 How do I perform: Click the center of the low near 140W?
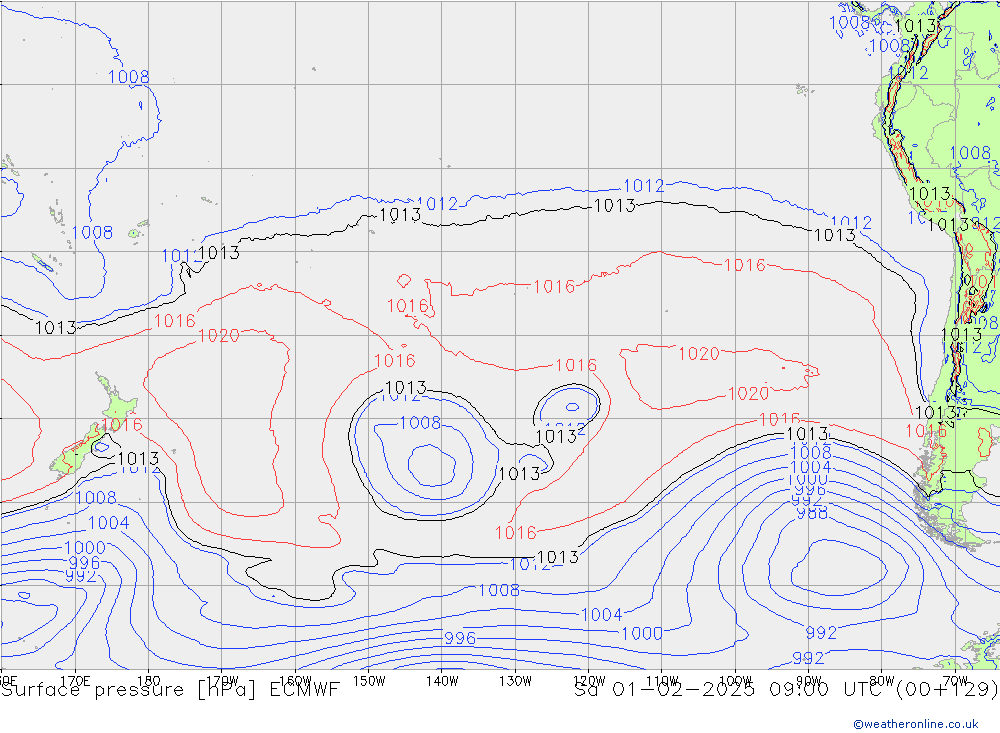point(432,463)
